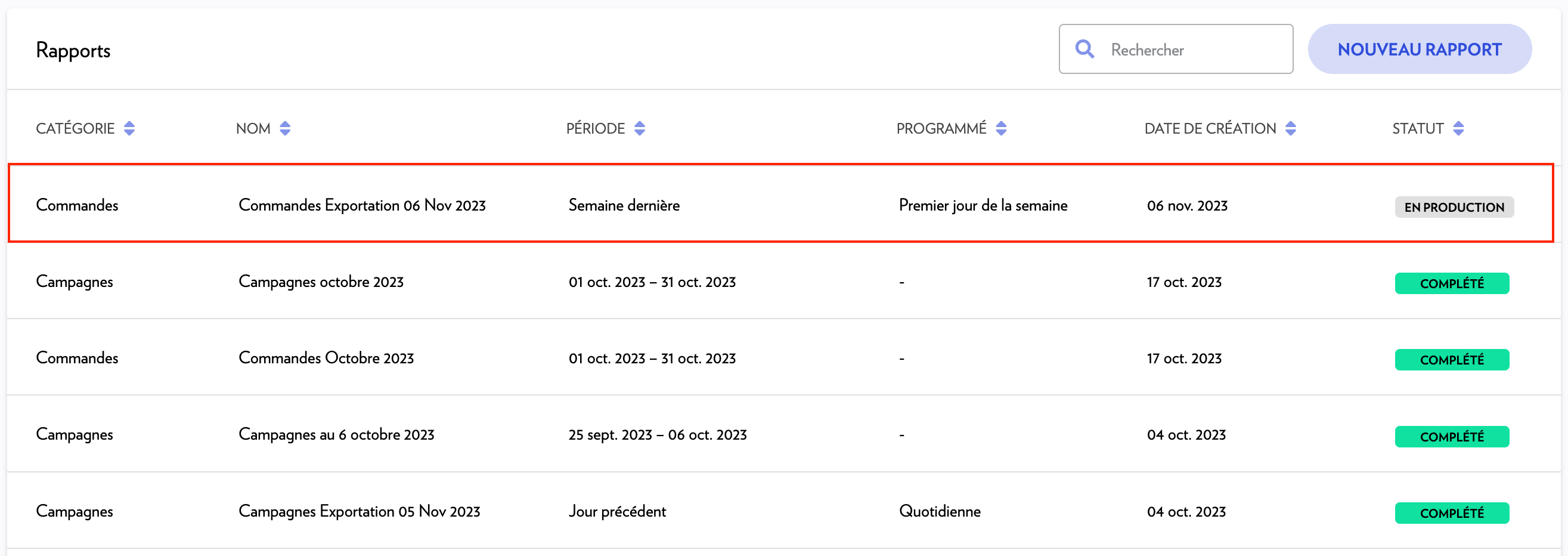Click the search magnifier icon
The width and height of the screenshot is (1568, 556).
[x=1084, y=49]
